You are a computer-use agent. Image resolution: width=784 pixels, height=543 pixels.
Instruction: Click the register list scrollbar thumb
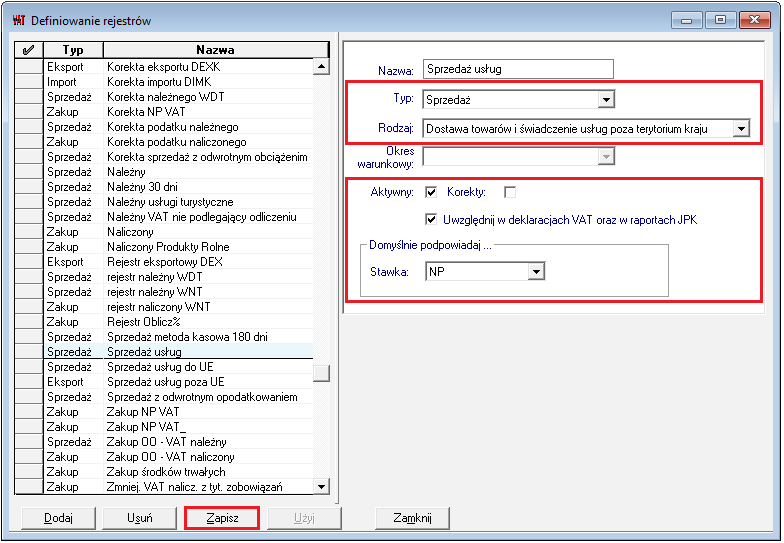click(x=321, y=373)
